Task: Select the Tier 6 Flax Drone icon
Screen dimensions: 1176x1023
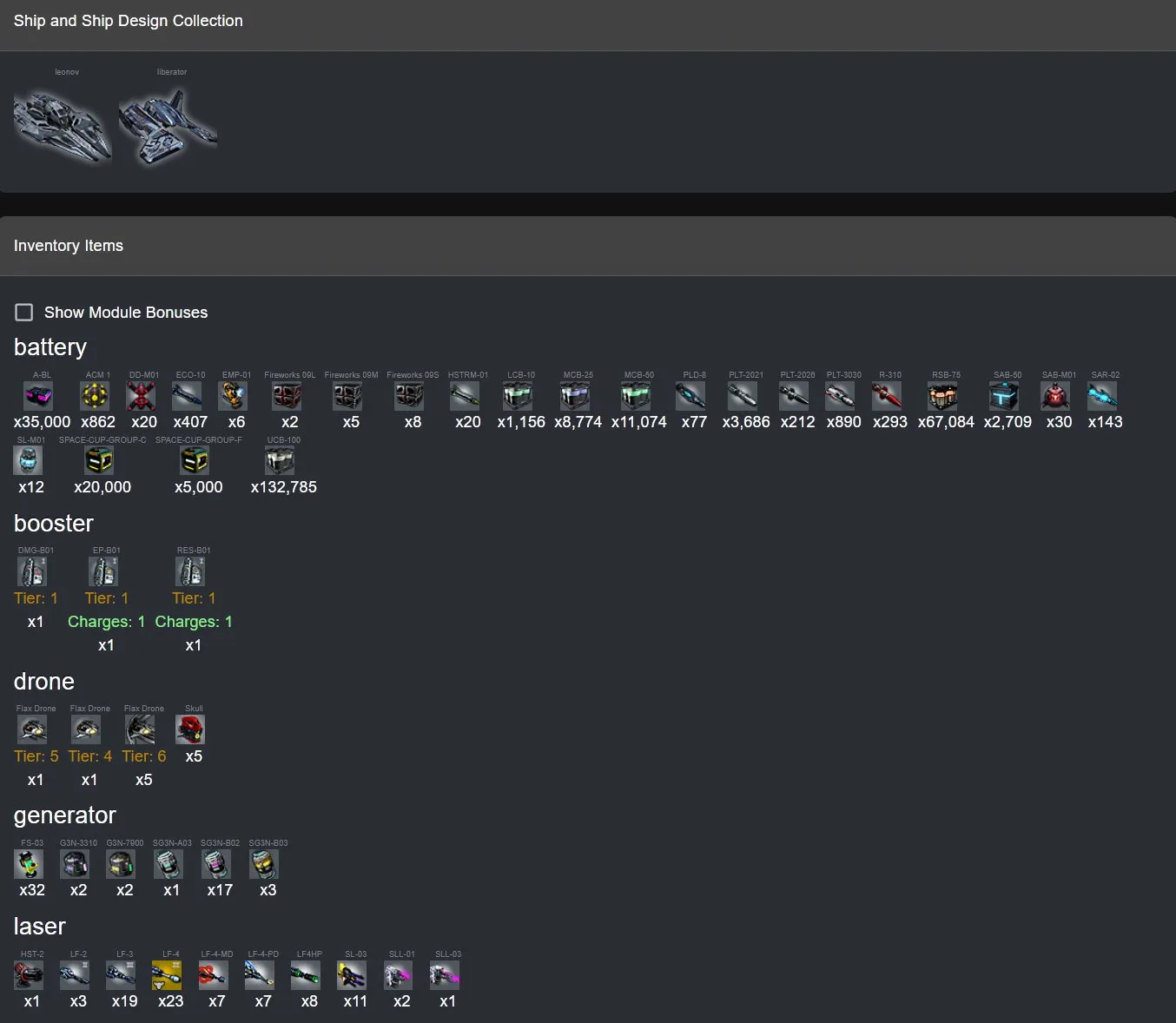Action: point(141,729)
